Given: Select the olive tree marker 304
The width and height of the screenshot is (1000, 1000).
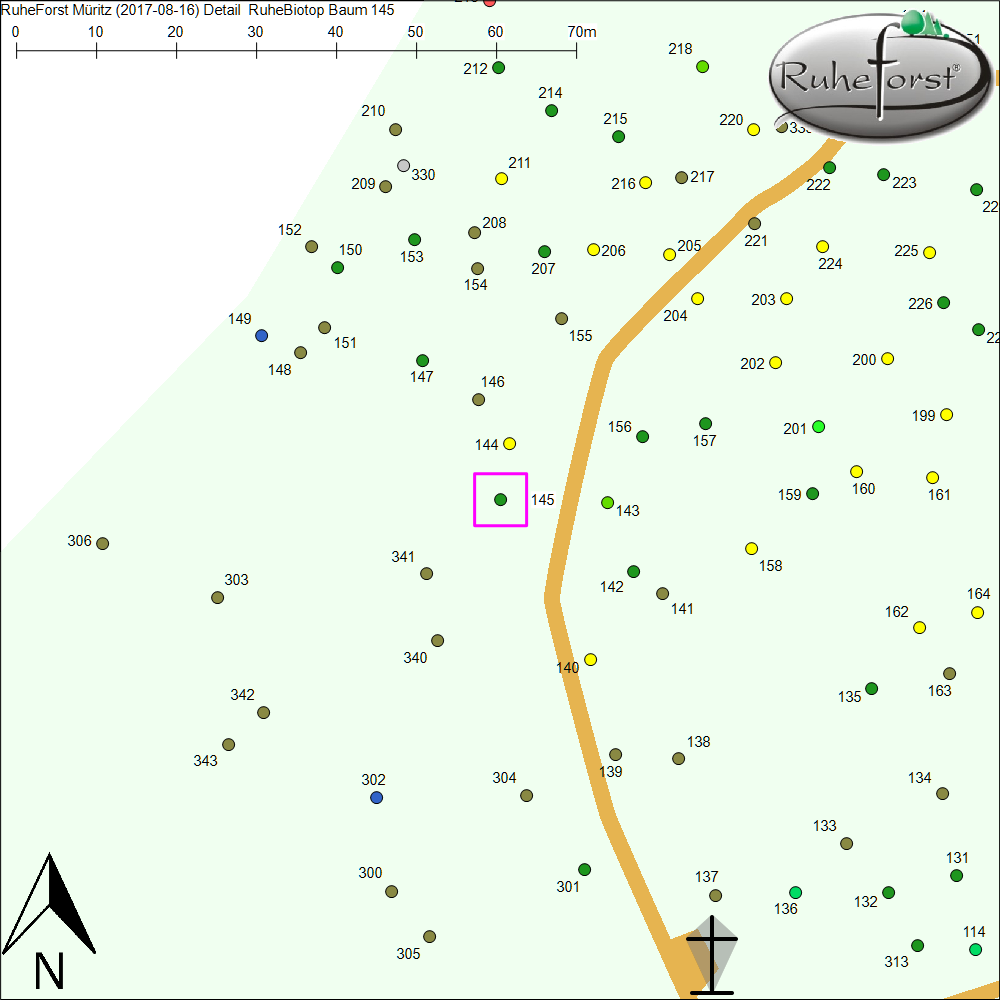Looking at the screenshot, I should pos(526,795).
